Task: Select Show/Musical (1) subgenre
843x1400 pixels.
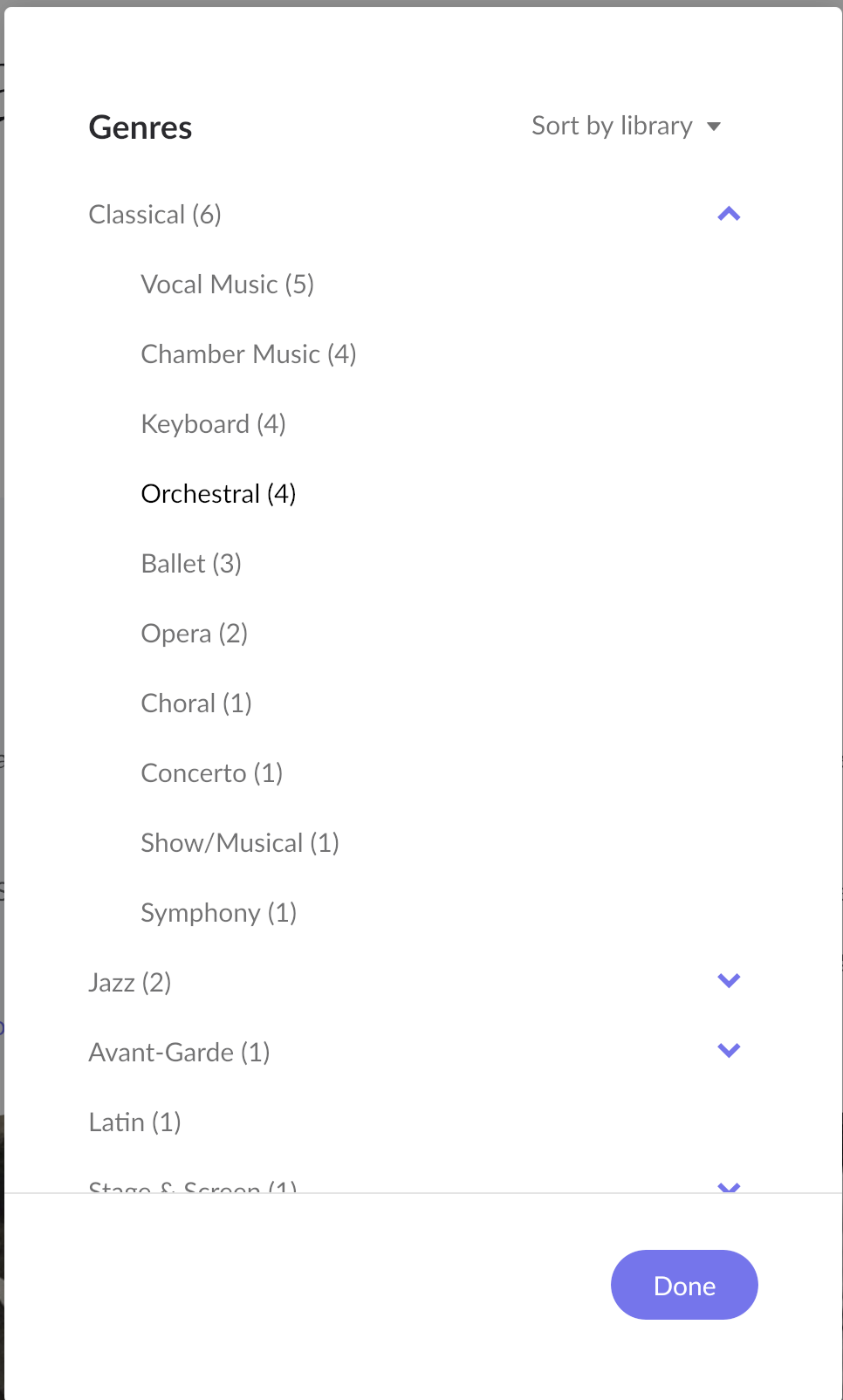Action: 240,843
